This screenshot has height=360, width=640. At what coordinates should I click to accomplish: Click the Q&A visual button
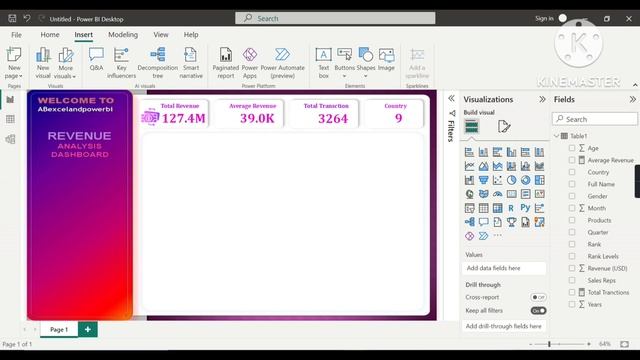coord(96,60)
